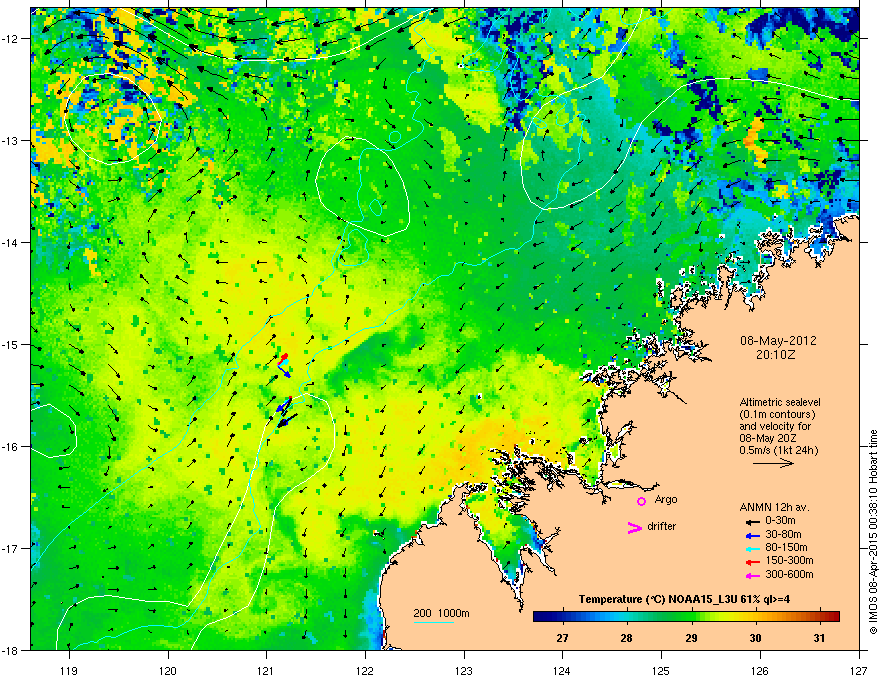
Task: Click the colorbar tick label 28
Action: point(627,638)
